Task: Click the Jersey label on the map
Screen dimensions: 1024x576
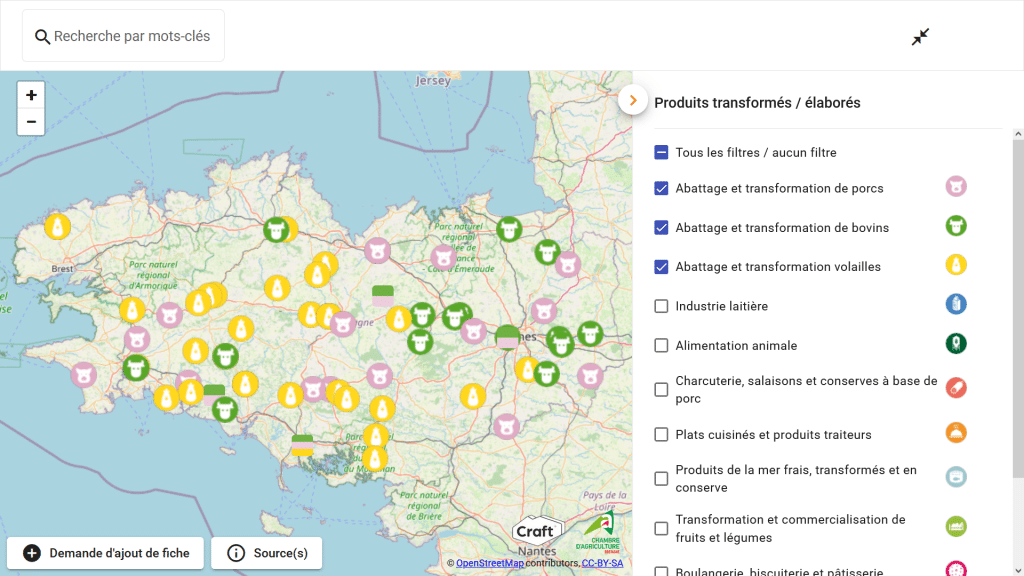Action: pos(433,81)
